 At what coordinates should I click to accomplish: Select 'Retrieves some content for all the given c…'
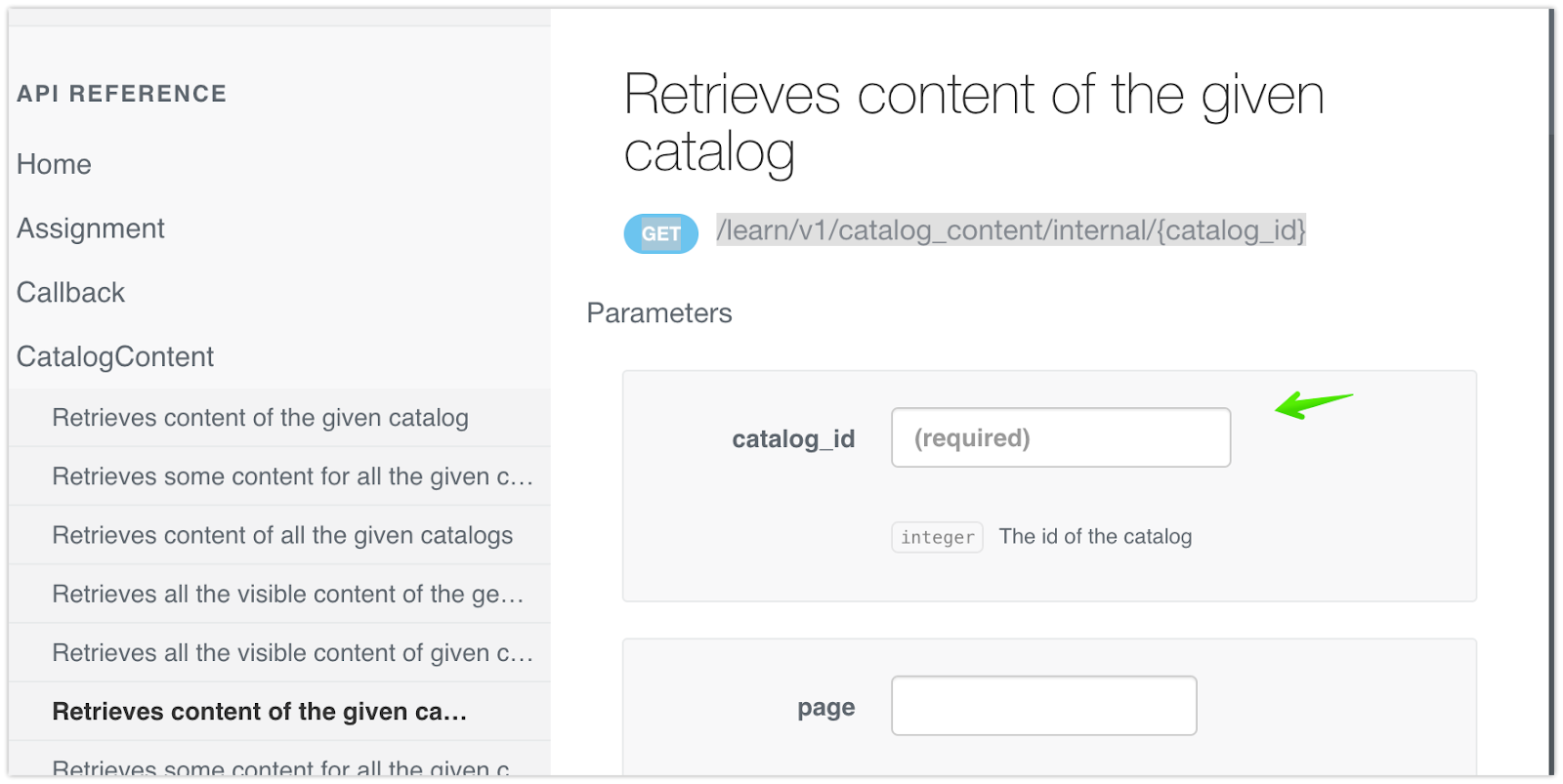click(x=292, y=476)
